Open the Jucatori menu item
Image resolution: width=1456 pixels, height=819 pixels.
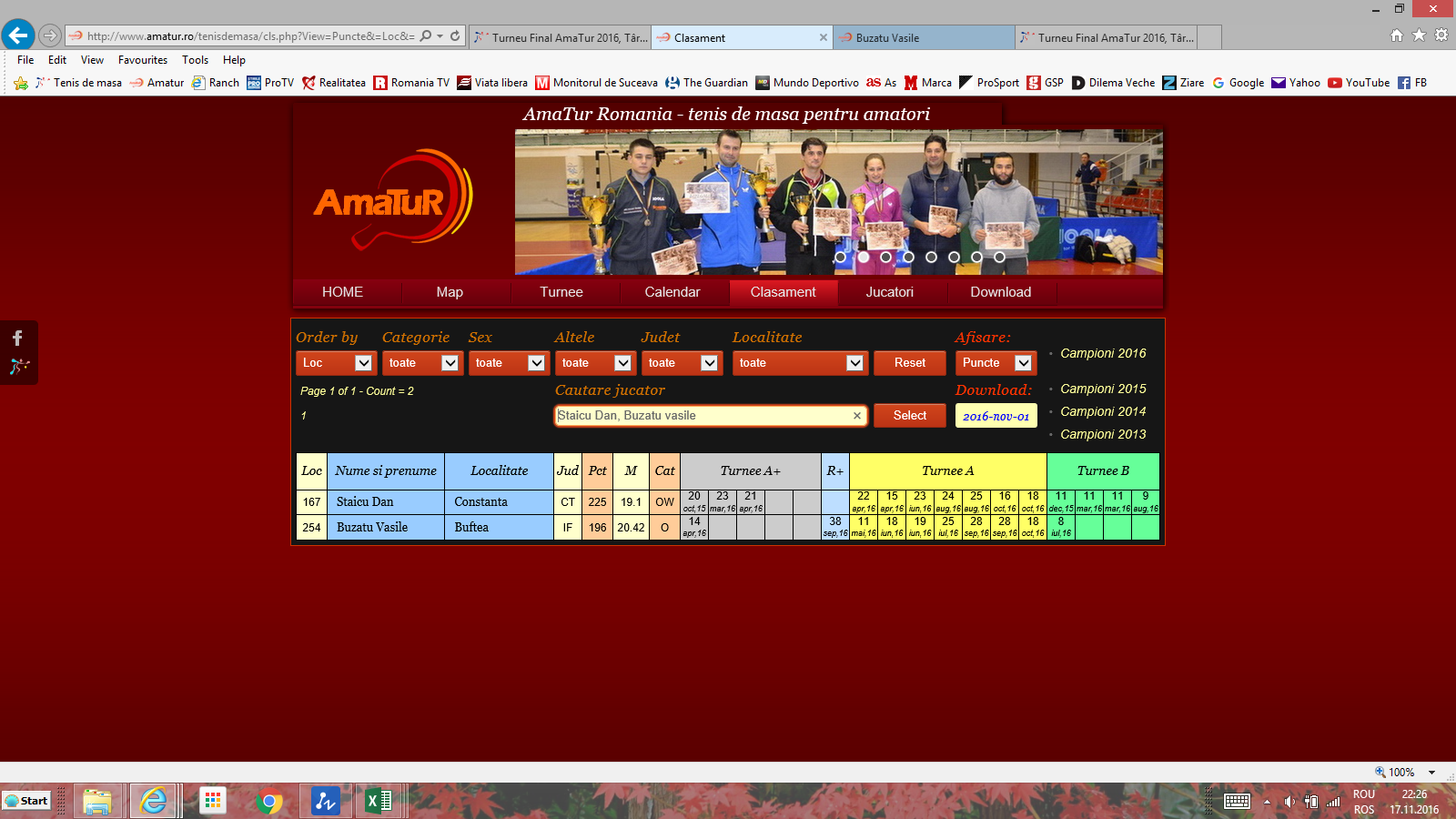[889, 292]
